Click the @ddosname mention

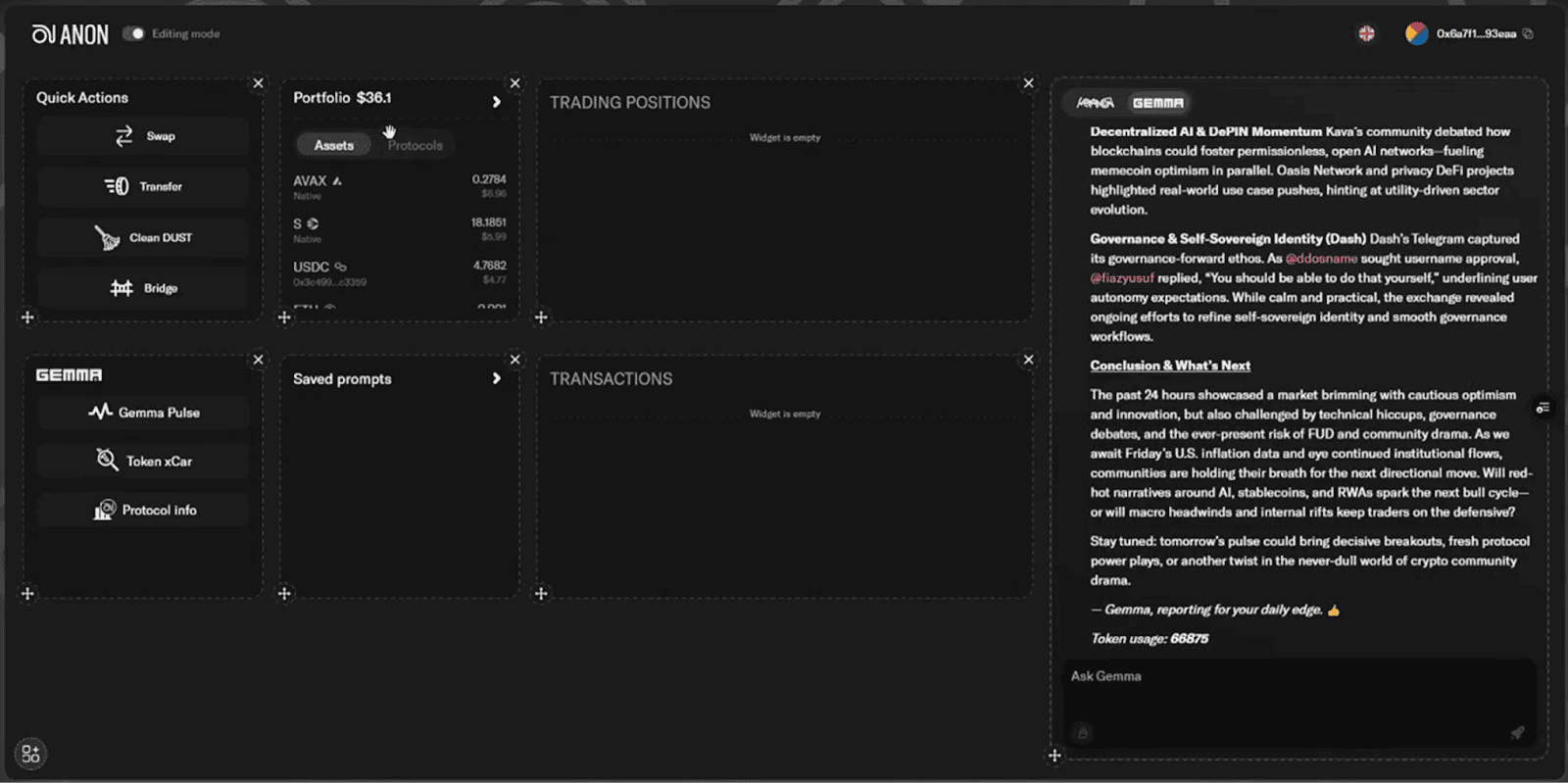click(x=1321, y=259)
